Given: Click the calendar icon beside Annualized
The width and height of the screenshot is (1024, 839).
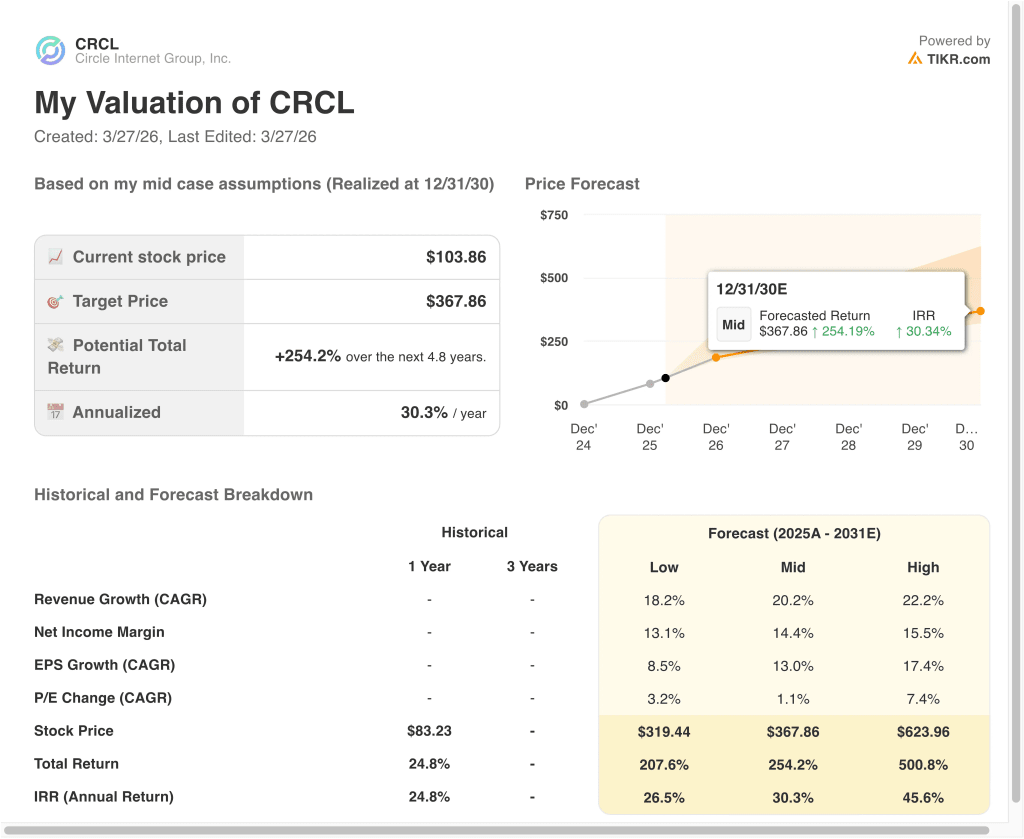Looking at the screenshot, I should (x=56, y=412).
